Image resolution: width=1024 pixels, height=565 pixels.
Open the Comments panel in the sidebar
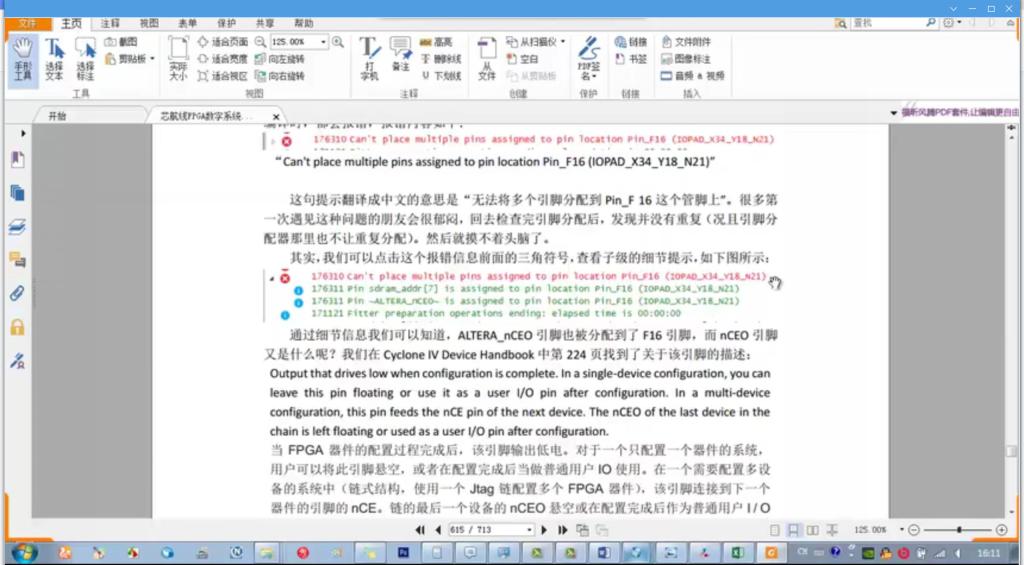coord(17,260)
